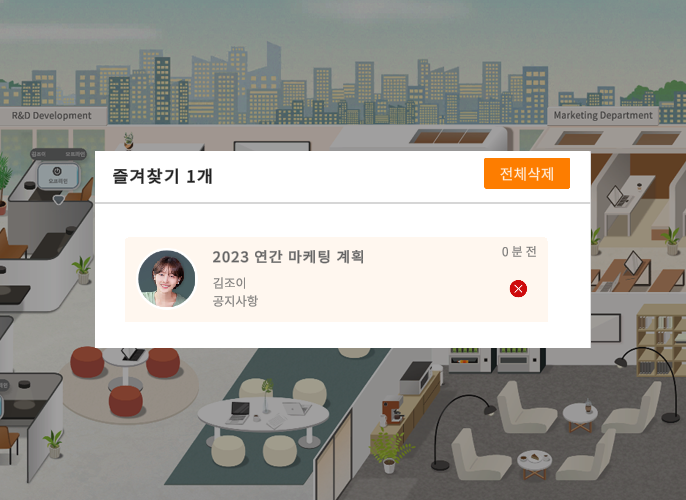This screenshot has width=686, height=500.
Task: Click the 0분 전 timestamp
Action: pos(519,252)
